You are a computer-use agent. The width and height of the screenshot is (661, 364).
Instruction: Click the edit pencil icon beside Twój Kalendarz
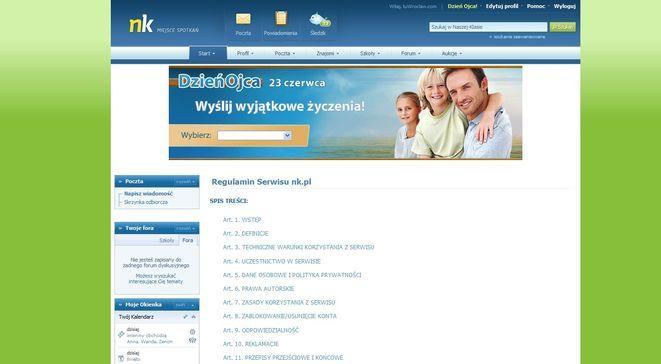tap(185, 317)
